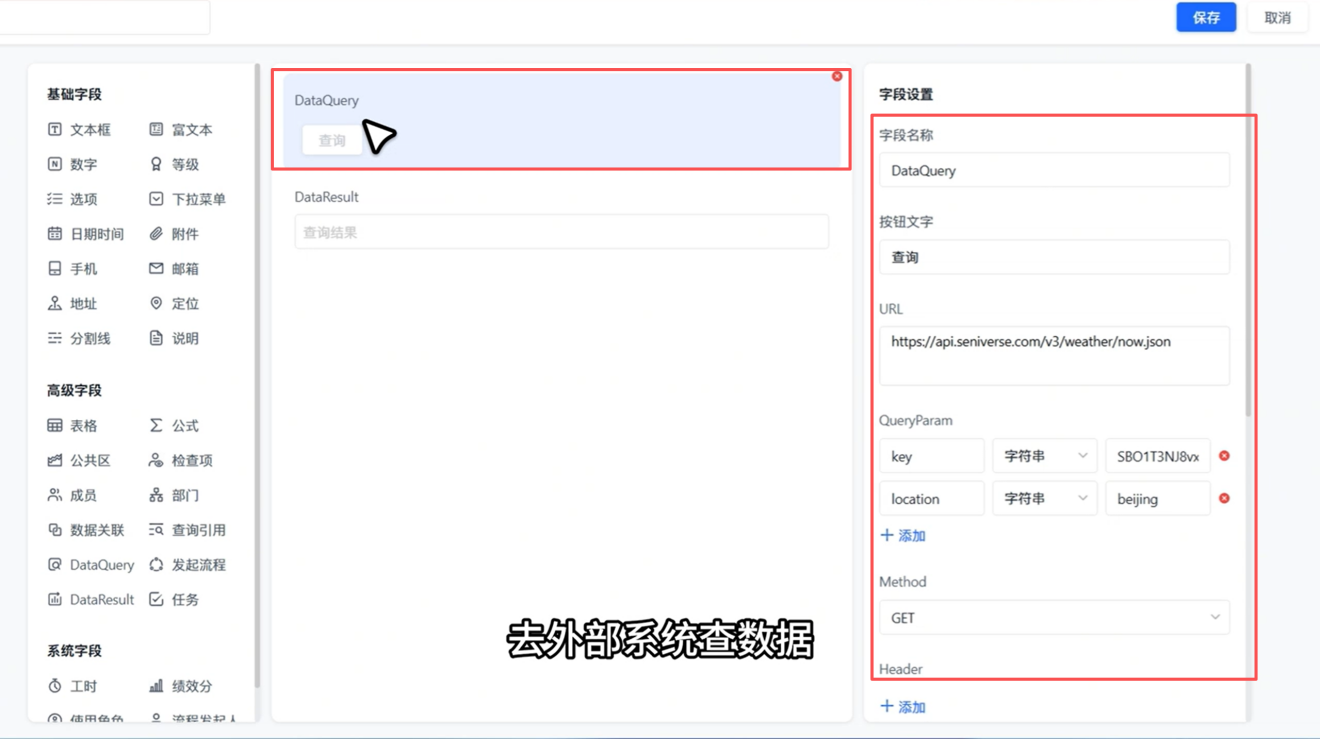Image resolution: width=1320 pixels, height=739 pixels.
Task: Add a 富文本 rich text field
Action: click(x=180, y=129)
